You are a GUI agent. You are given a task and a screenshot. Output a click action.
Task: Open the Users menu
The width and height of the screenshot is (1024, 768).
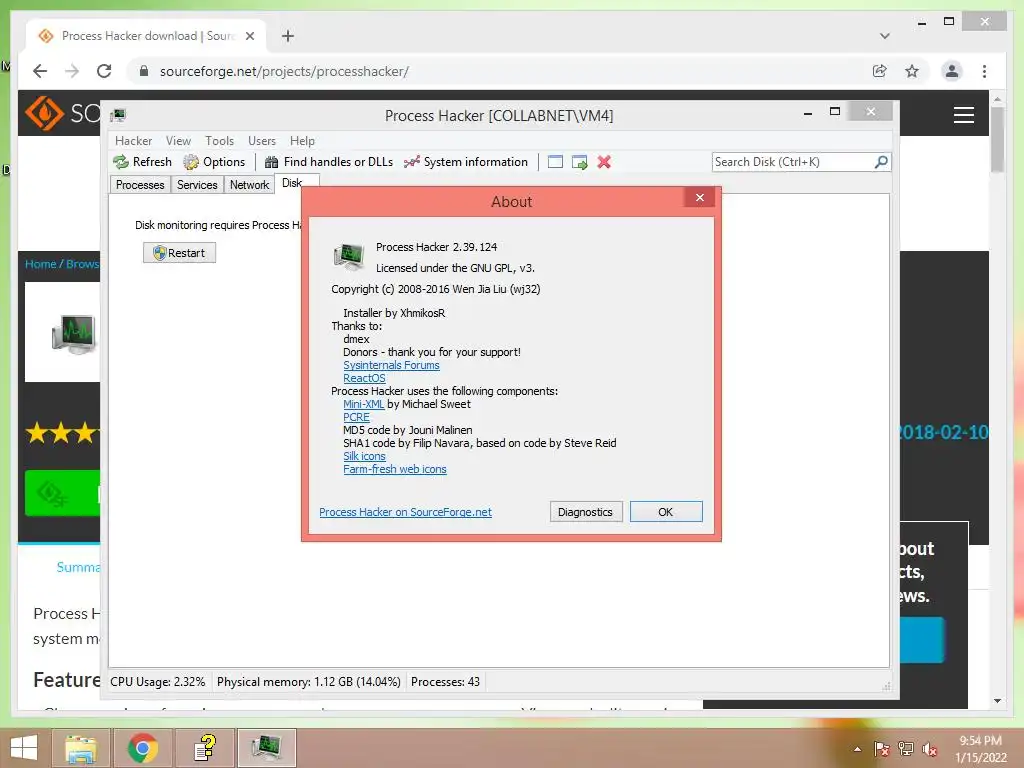coord(262,141)
